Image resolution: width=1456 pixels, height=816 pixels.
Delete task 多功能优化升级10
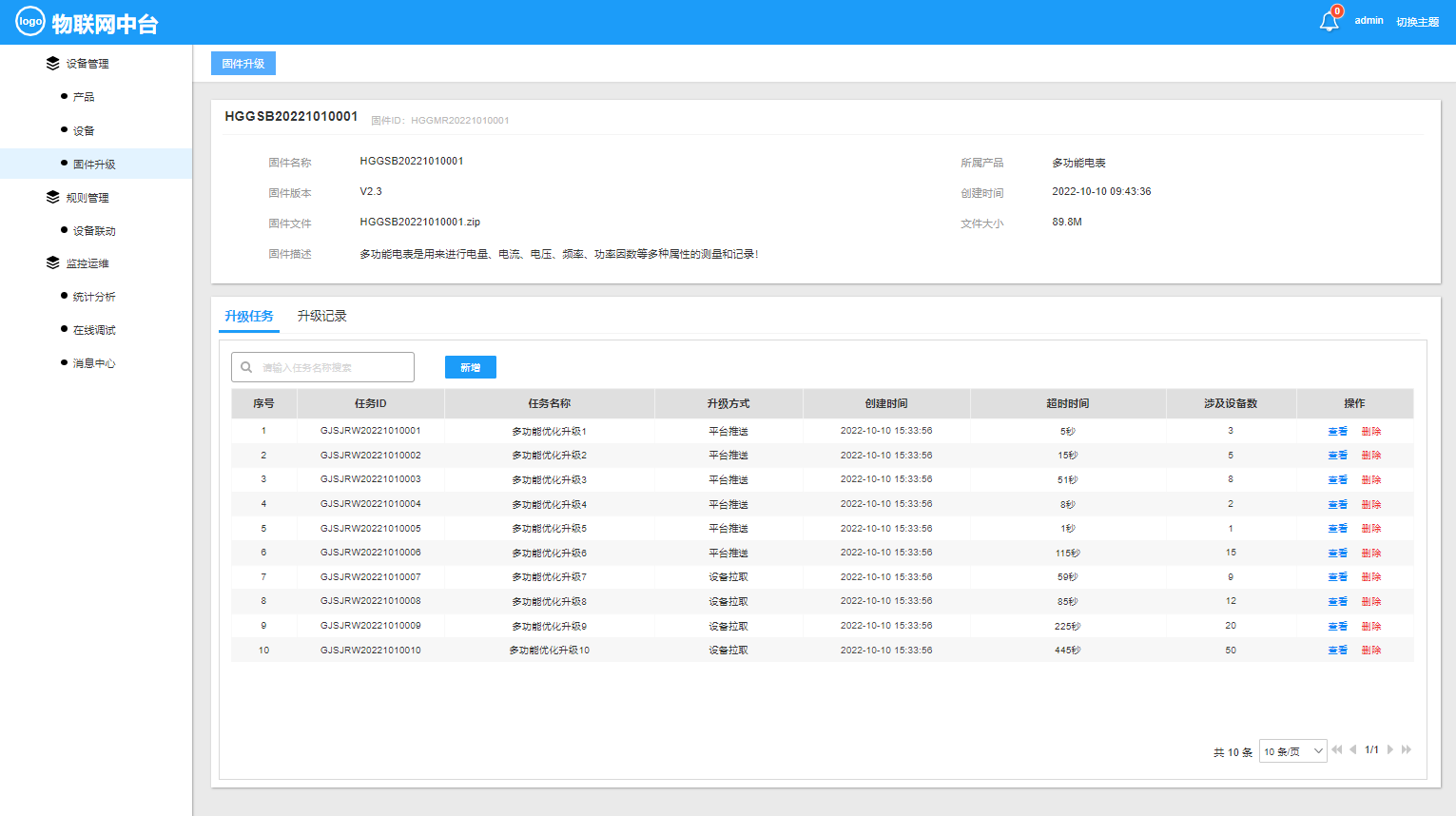pyautogui.click(x=1370, y=651)
